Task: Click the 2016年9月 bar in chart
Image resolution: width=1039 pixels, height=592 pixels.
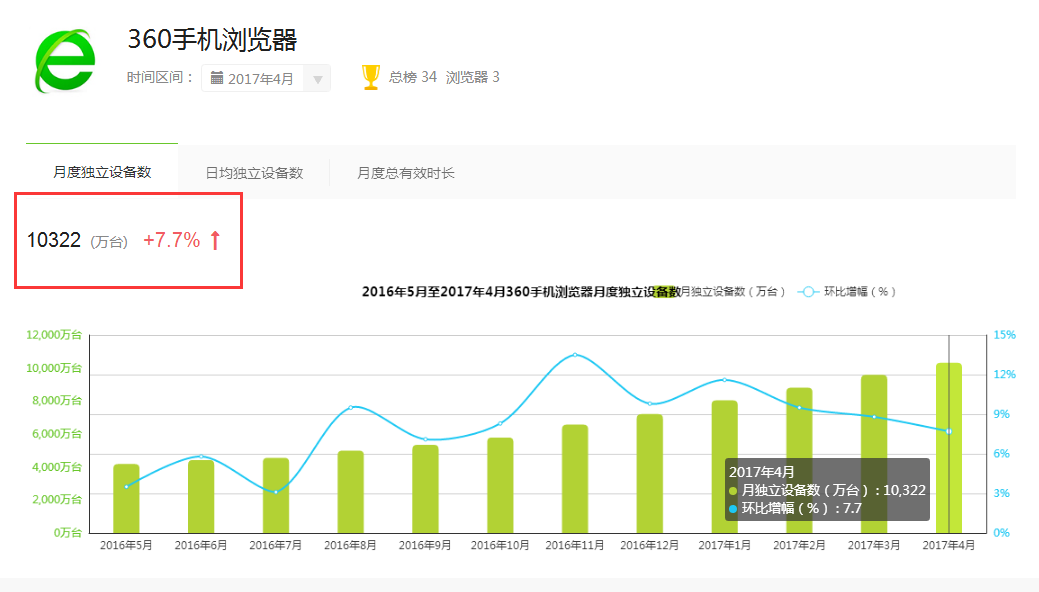Action: click(425, 489)
